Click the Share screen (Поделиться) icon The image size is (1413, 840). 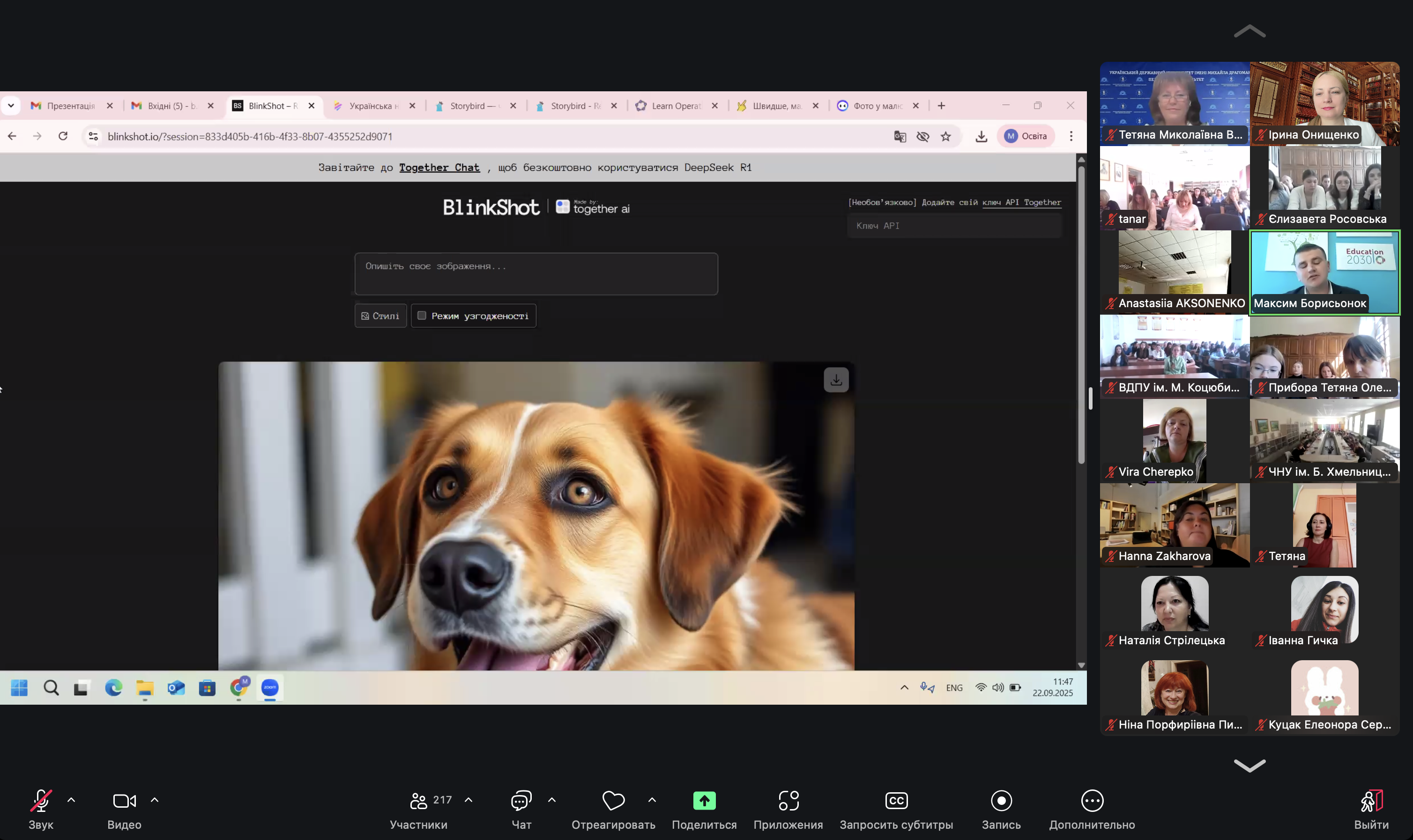[x=704, y=800]
